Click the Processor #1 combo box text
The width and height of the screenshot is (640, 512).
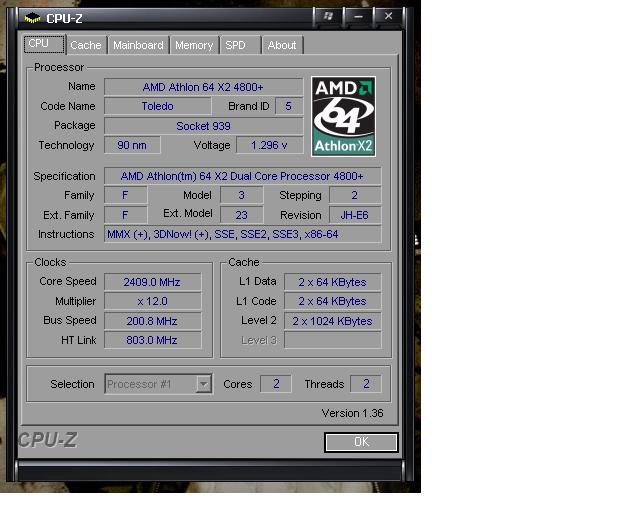pos(139,384)
